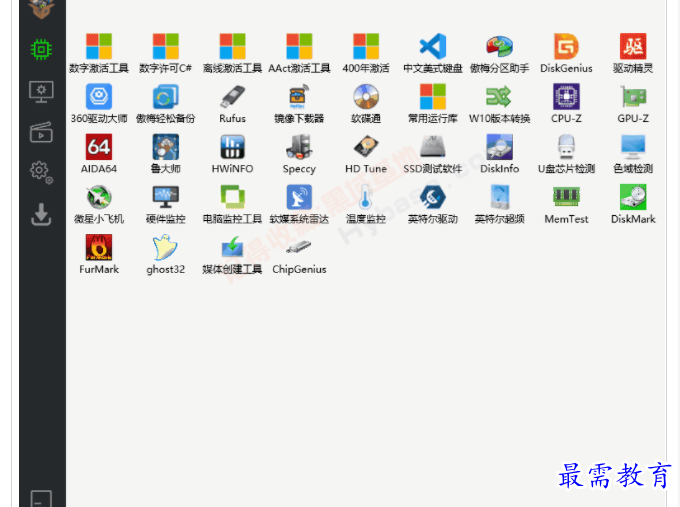Screen dimensions: 680x507
Task: Launch HWiNFO
Action: click(x=232, y=154)
